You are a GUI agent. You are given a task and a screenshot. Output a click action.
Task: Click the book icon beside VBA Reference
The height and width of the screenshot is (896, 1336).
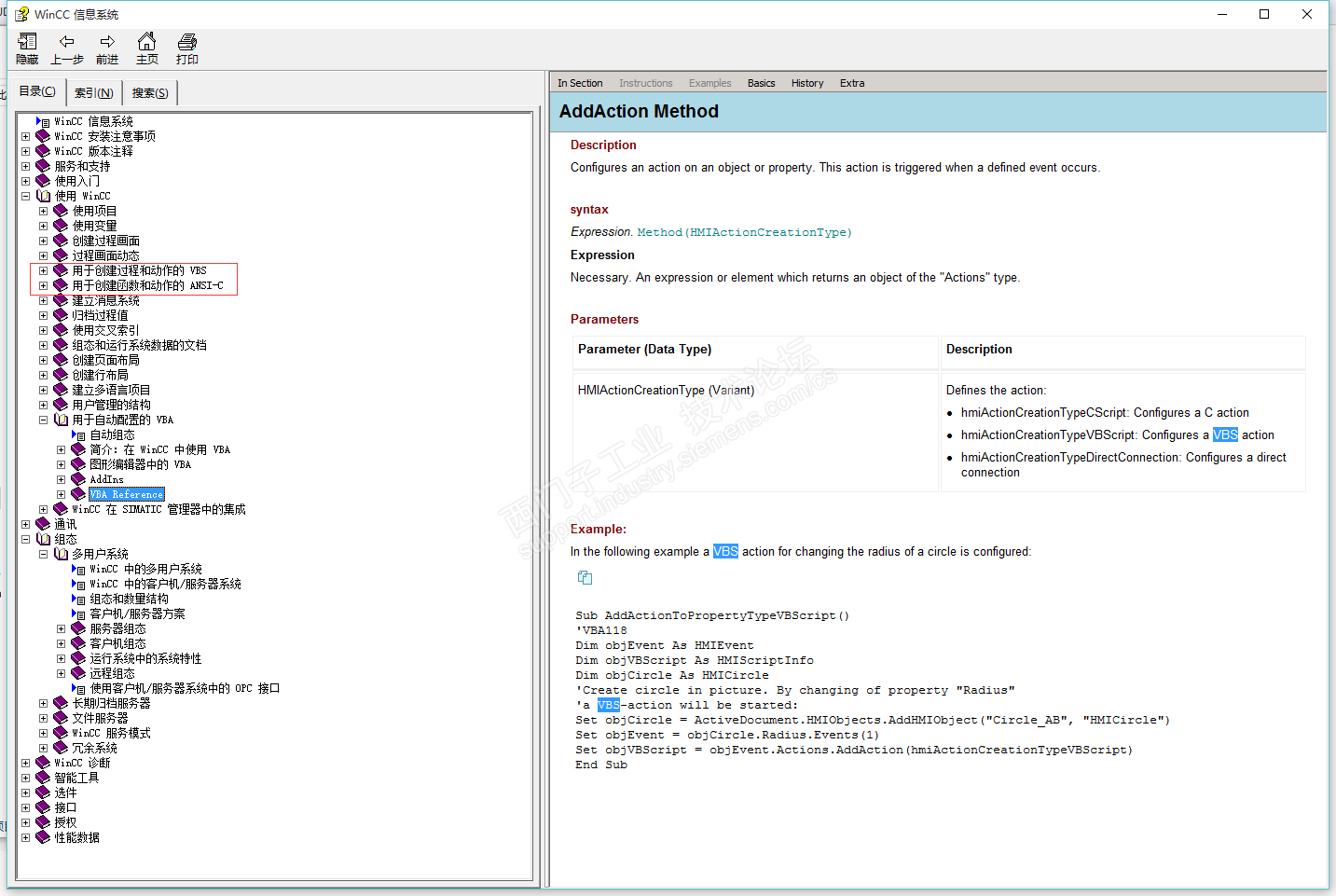click(x=78, y=494)
